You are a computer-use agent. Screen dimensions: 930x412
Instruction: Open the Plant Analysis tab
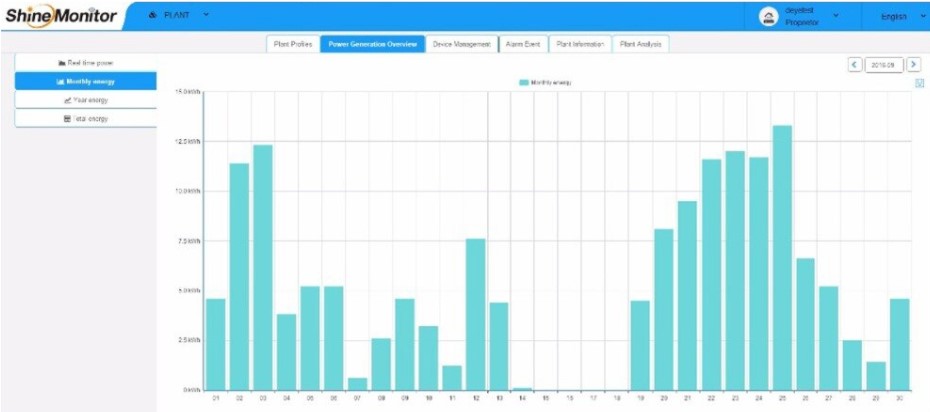point(640,44)
